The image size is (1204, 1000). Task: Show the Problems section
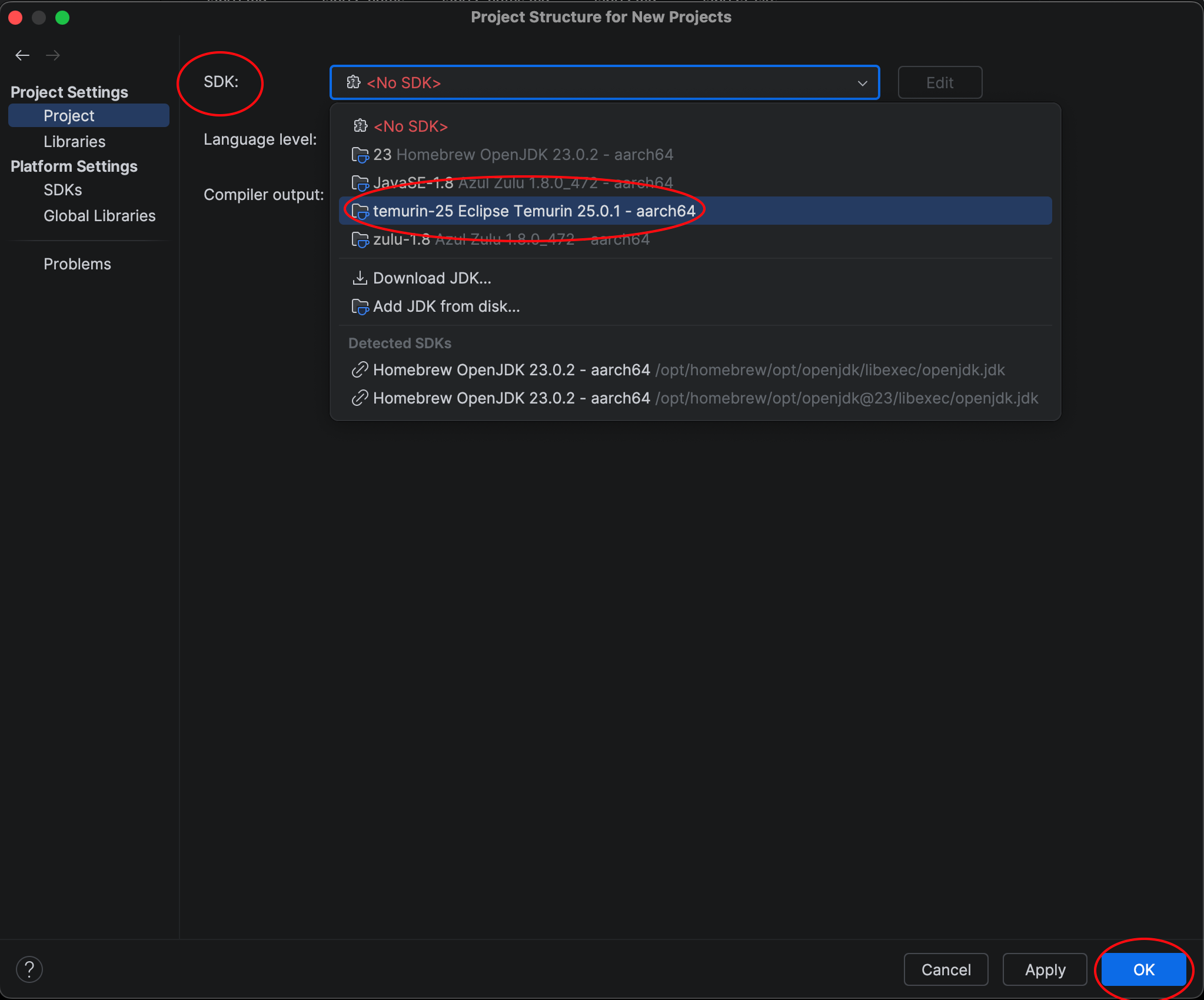(x=77, y=264)
